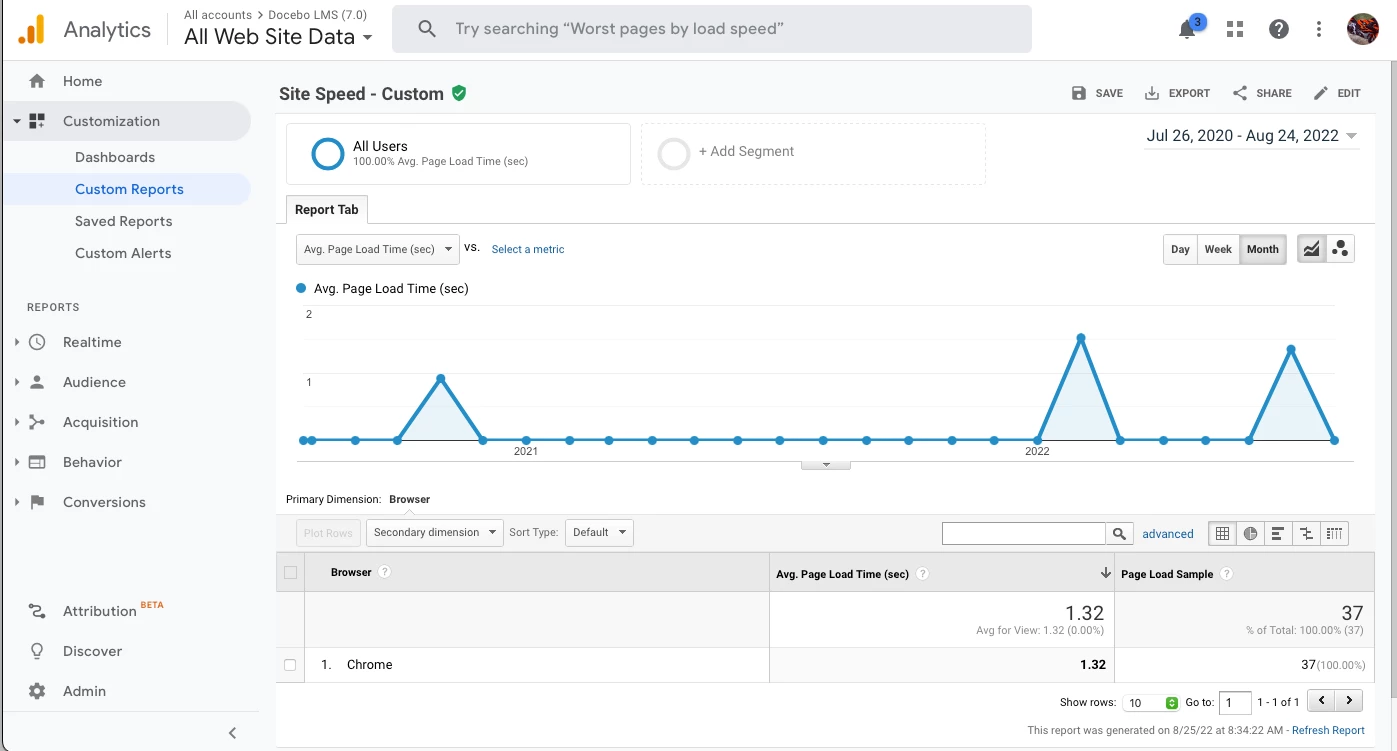Open the Google apps grid icon

(x=1235, y=29)
